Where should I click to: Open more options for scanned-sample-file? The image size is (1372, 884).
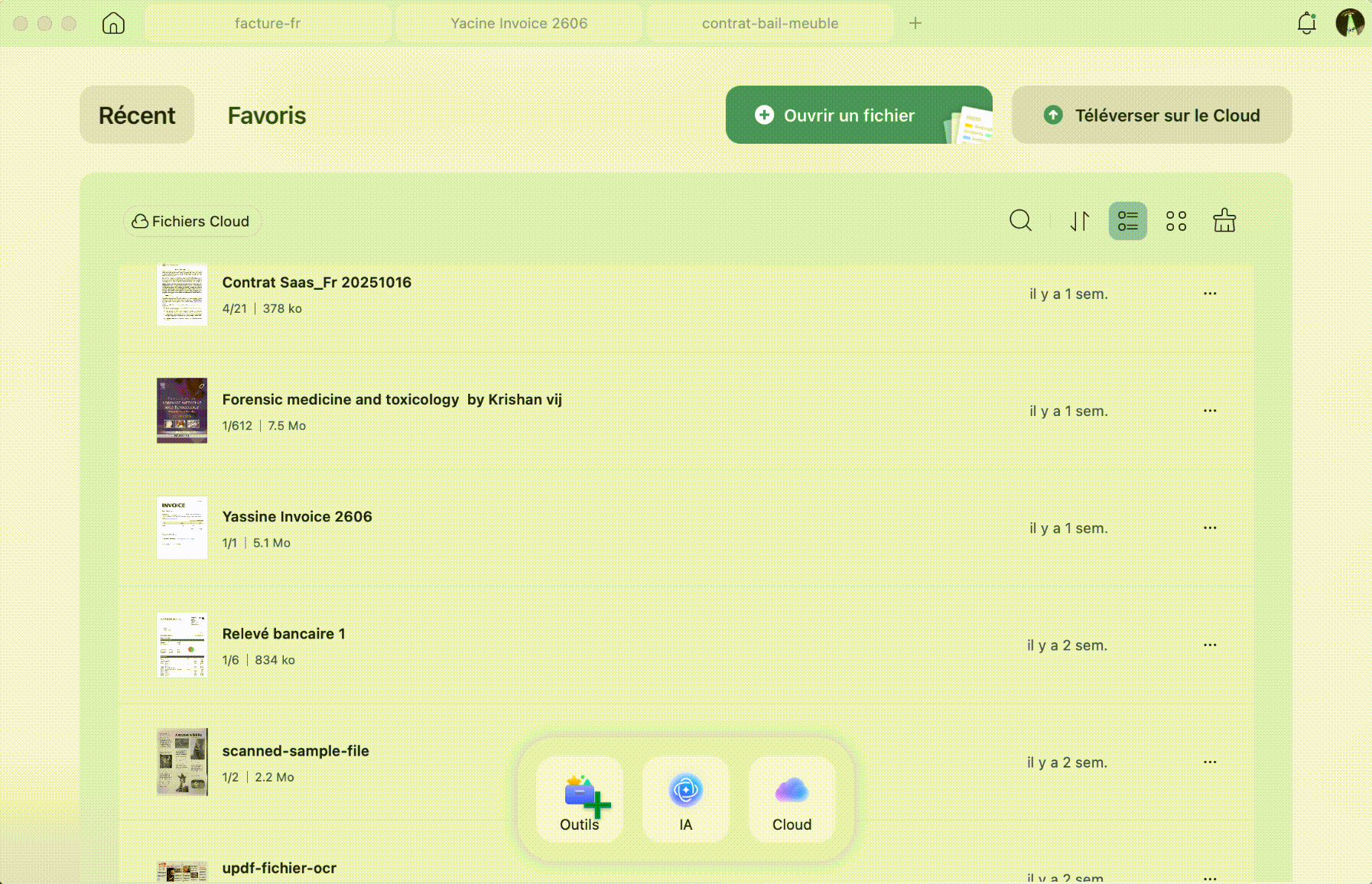point(1209,762)
